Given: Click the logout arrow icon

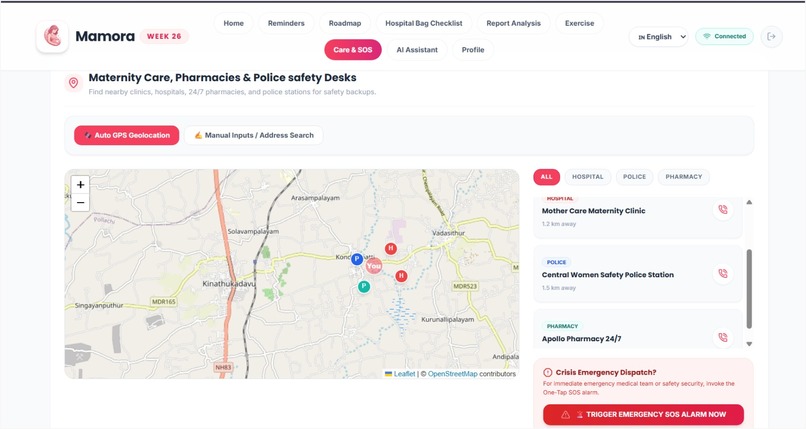Looking at the screenshot, I should click(x=771, y=36).
